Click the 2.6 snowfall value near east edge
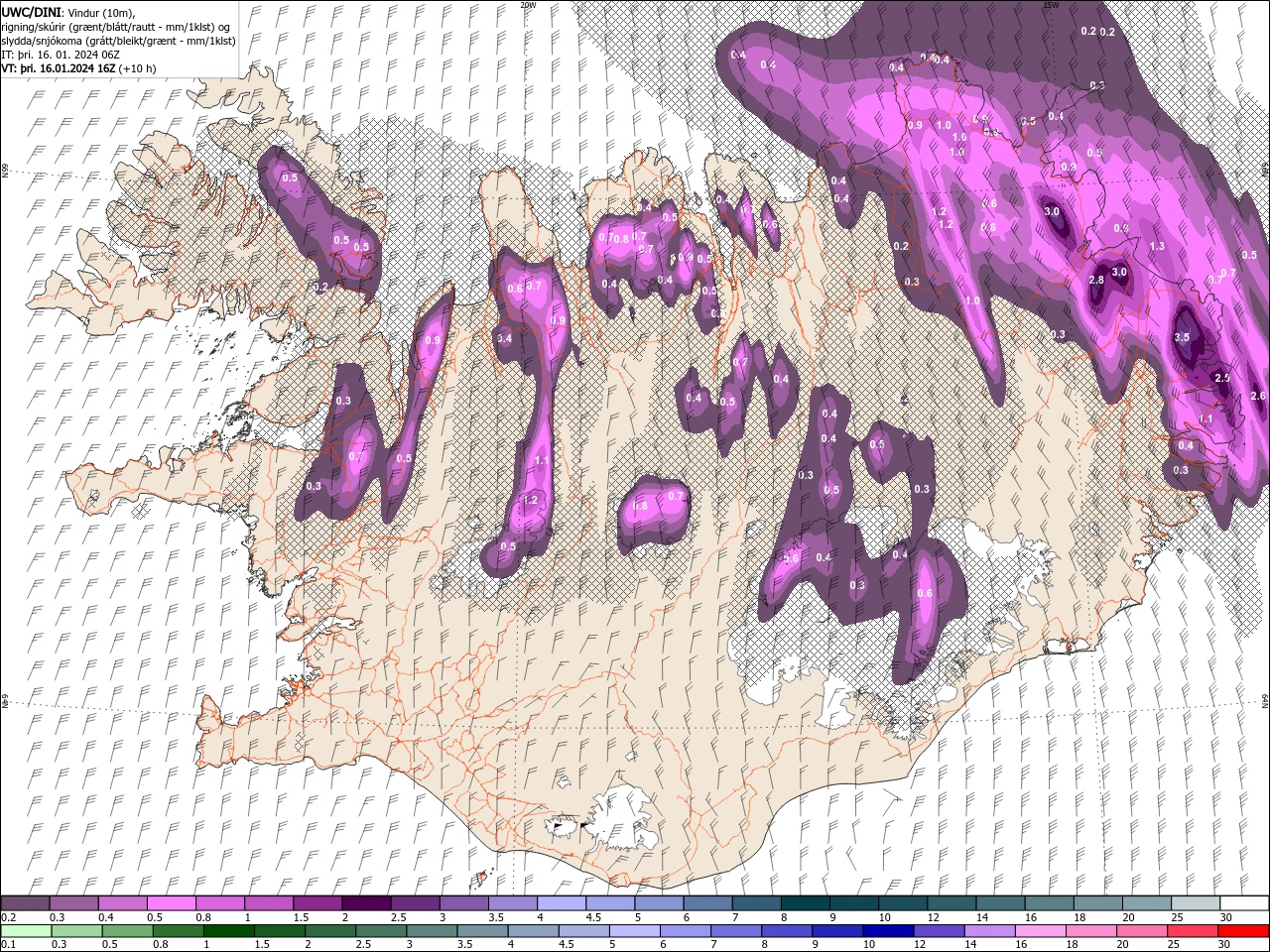 pos(1258,396)
